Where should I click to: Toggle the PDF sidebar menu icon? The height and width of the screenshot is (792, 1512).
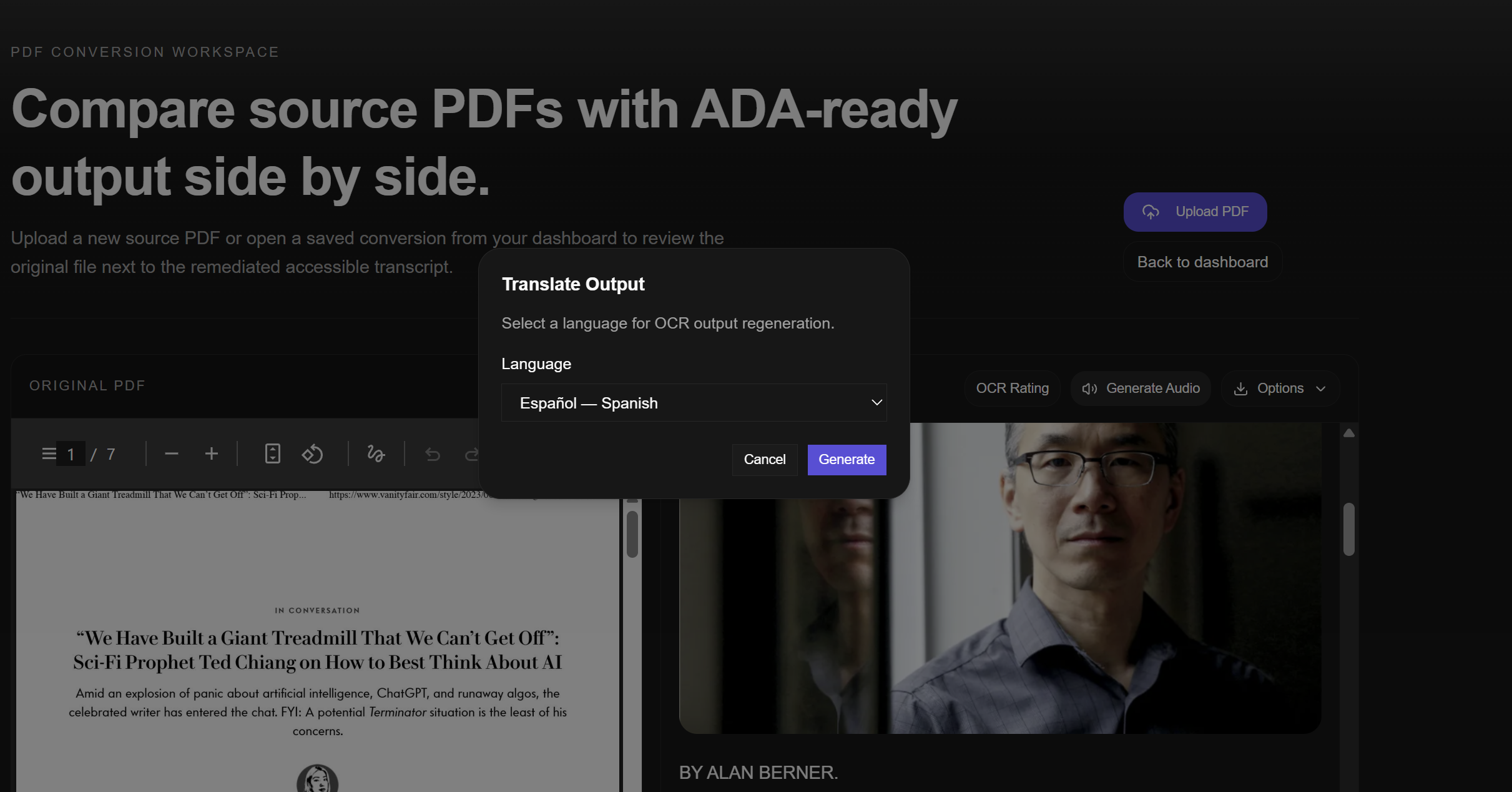click(49, 453)
